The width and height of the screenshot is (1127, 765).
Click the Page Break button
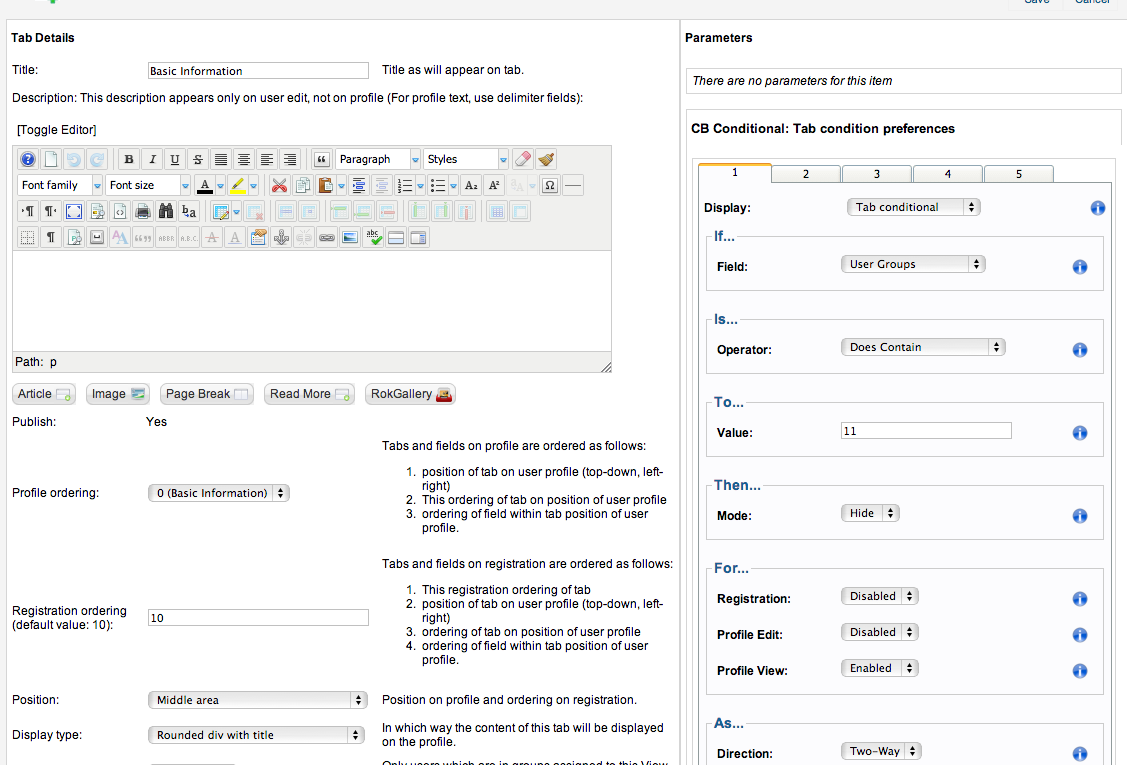[207, 394]
